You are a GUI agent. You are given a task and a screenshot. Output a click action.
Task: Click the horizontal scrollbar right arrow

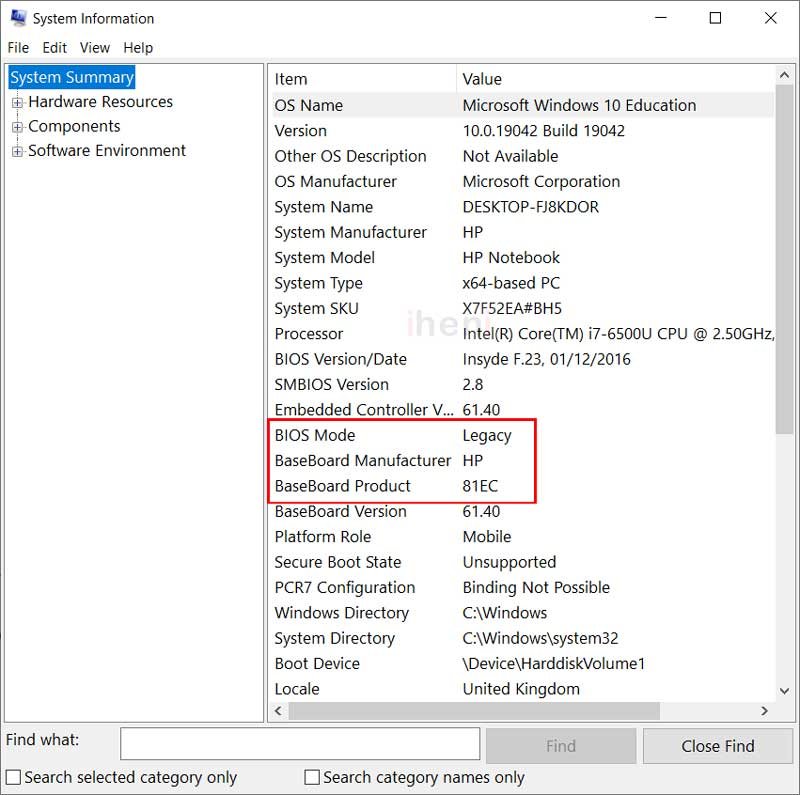pyautogui.click(x=764, y=711)
